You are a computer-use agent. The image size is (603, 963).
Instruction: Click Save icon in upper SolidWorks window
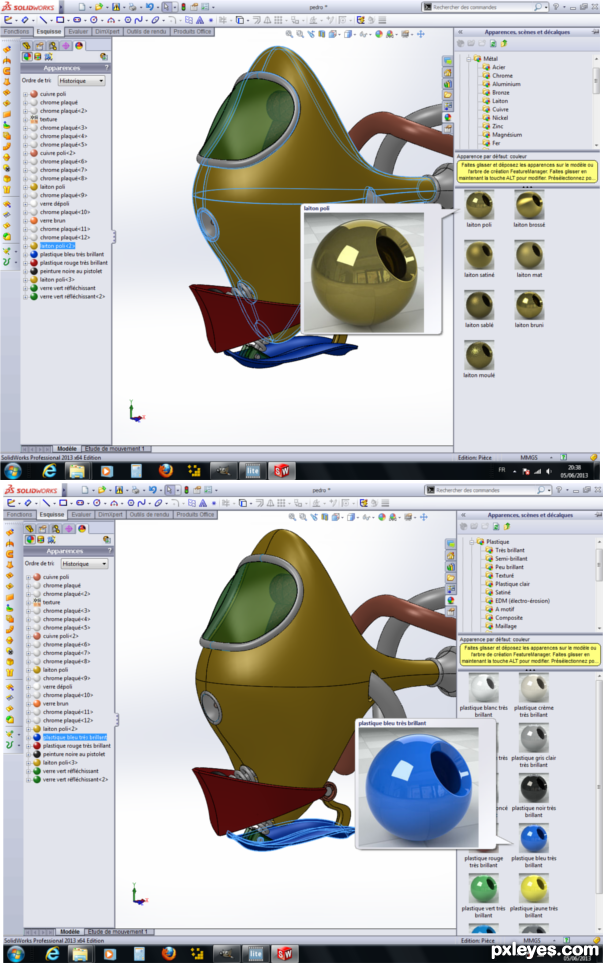point(116,7)
